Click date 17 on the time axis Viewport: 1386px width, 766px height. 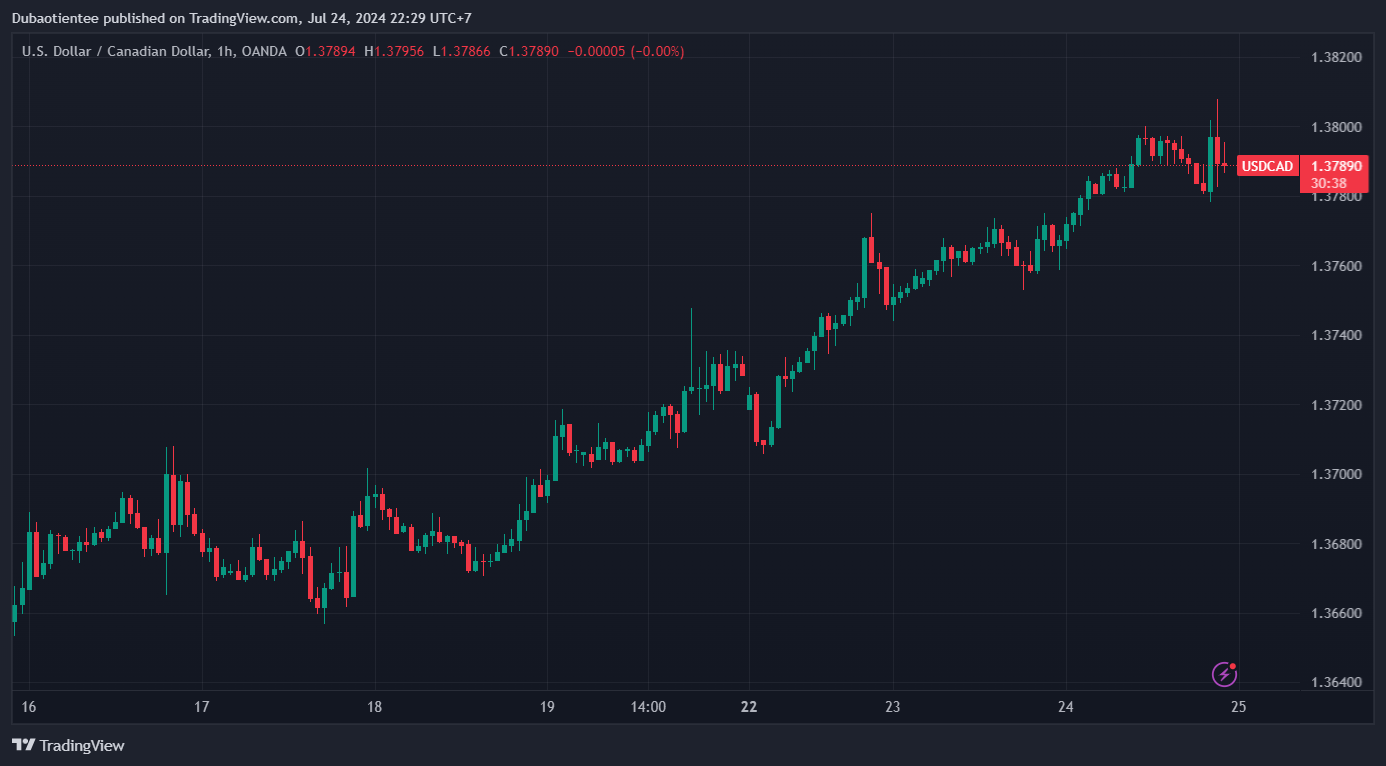coord(201,707)
